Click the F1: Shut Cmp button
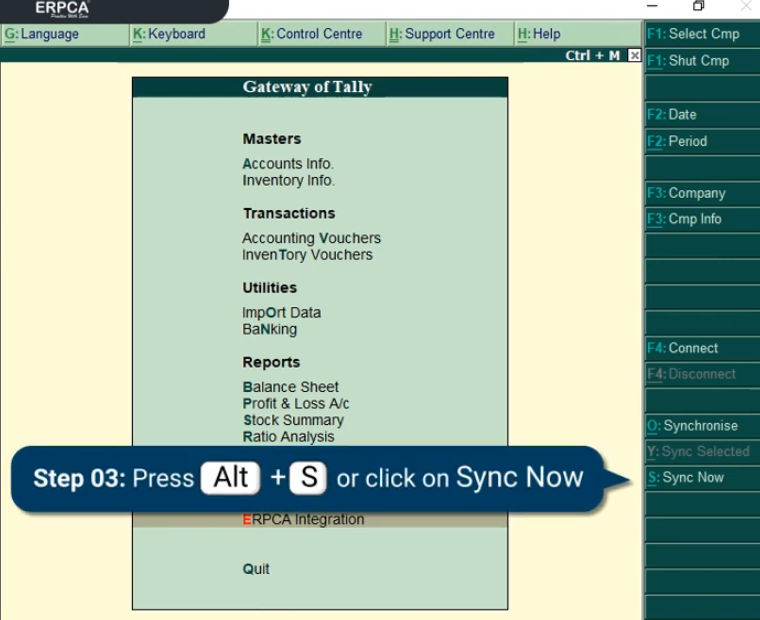The image size is (760, 620). coord(702,61)
